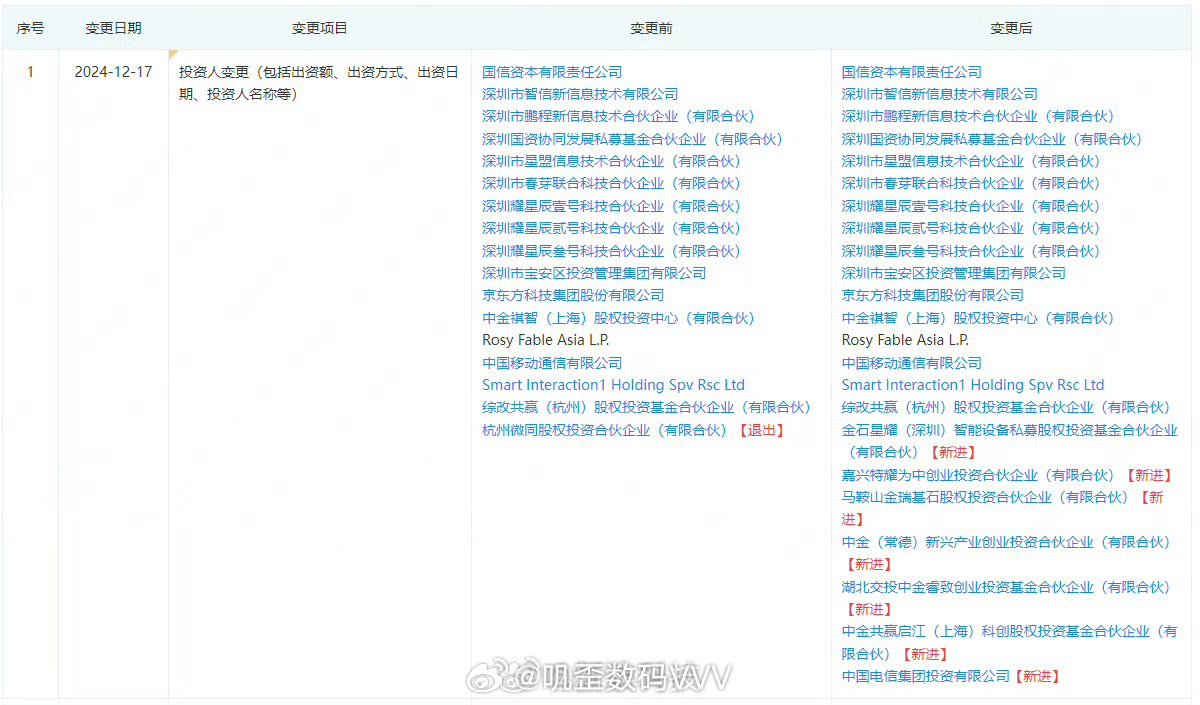Image resolution: width=1200 pixels, height=705 pixels.
Task: Click 深圳耀星辰叁号科技合伙企业 under 变更后
Action: (x=971, y=251)
